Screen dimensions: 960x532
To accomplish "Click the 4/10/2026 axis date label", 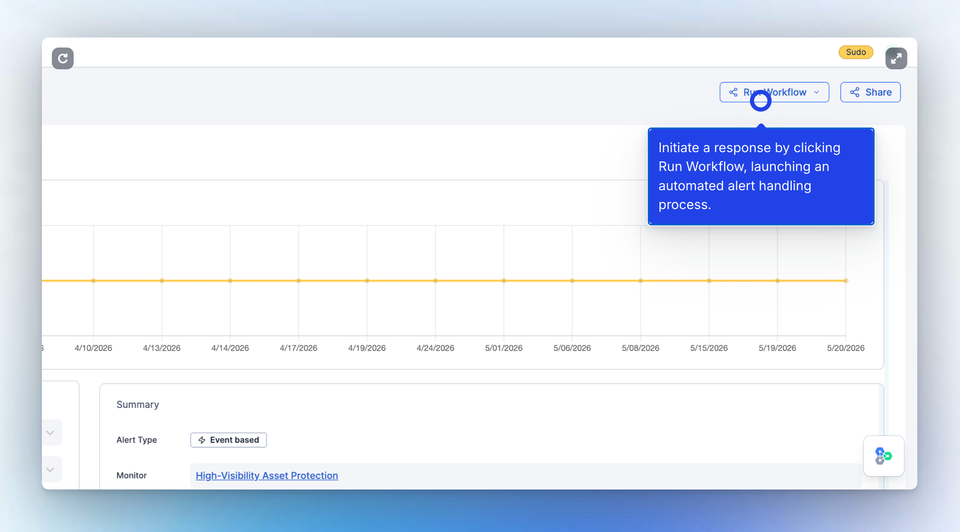I will pos(93,348).
